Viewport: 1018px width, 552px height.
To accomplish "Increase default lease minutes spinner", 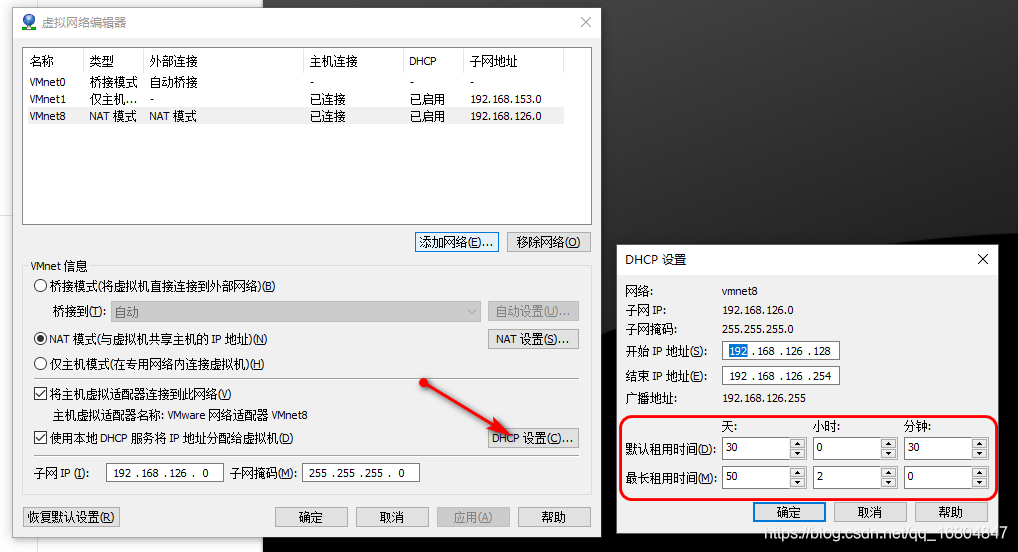I will [980, 443].
